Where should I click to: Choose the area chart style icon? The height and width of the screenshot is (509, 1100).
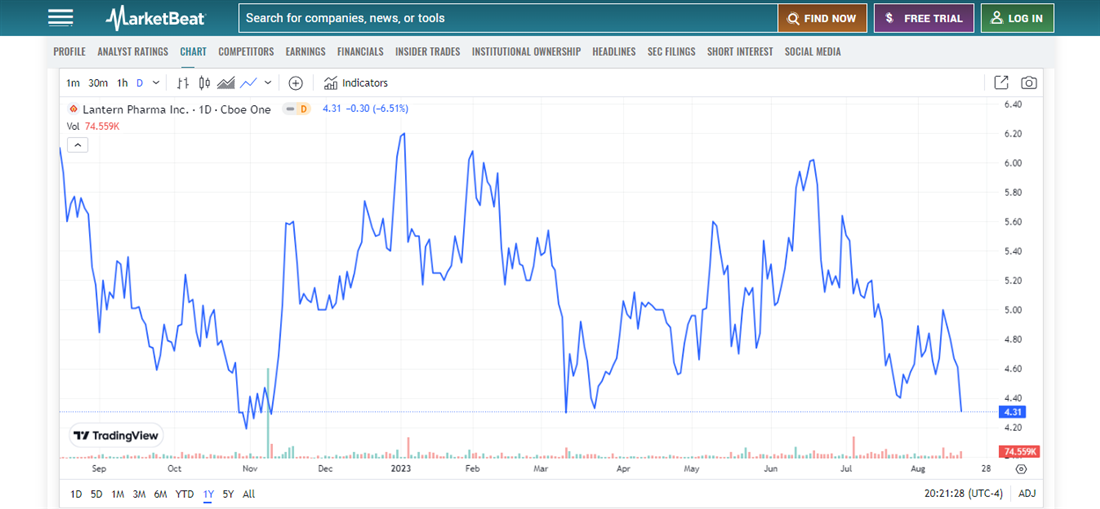[x=226, y=83]
